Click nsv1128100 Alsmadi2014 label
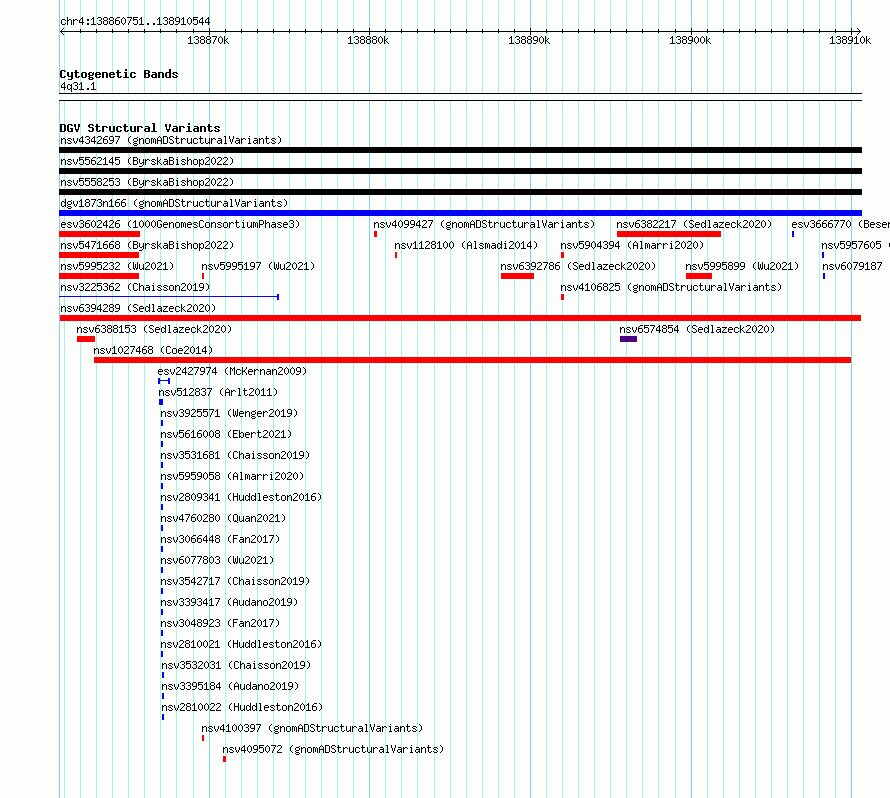 [466, 245]
